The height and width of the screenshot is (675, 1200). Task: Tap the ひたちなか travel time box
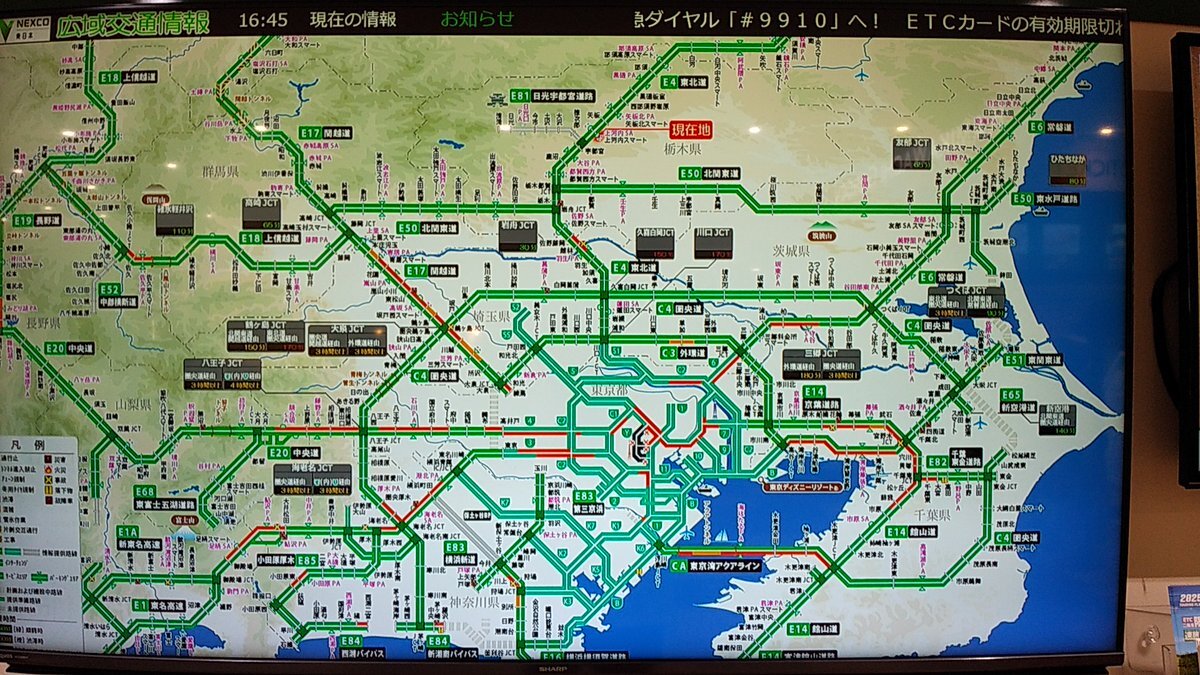click(1068, 170)
